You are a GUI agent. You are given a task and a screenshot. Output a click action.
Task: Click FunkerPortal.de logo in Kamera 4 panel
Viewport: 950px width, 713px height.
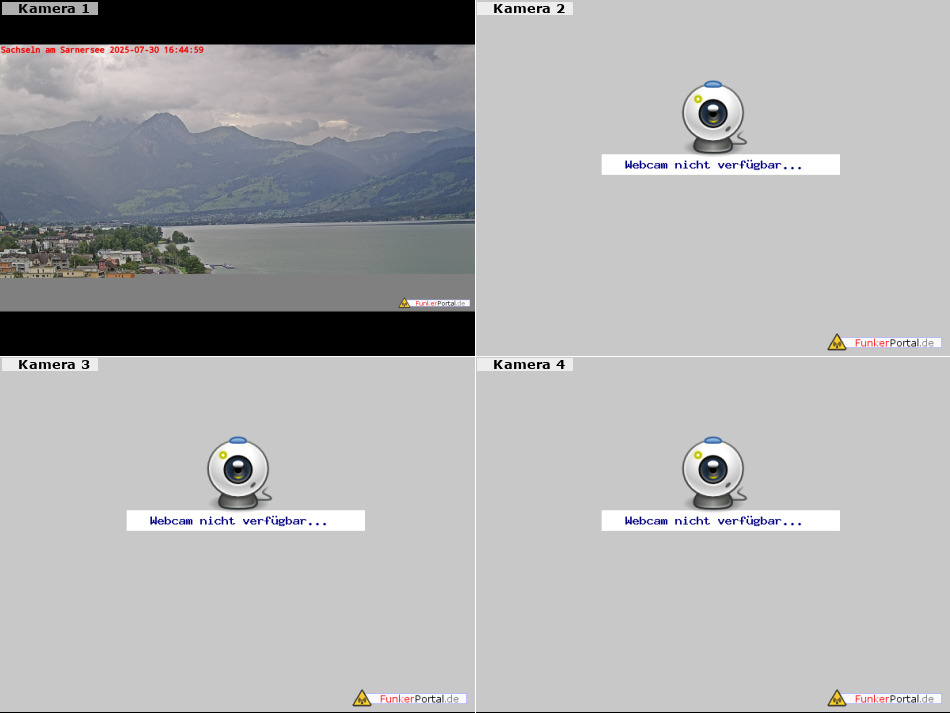coord(884,698)
